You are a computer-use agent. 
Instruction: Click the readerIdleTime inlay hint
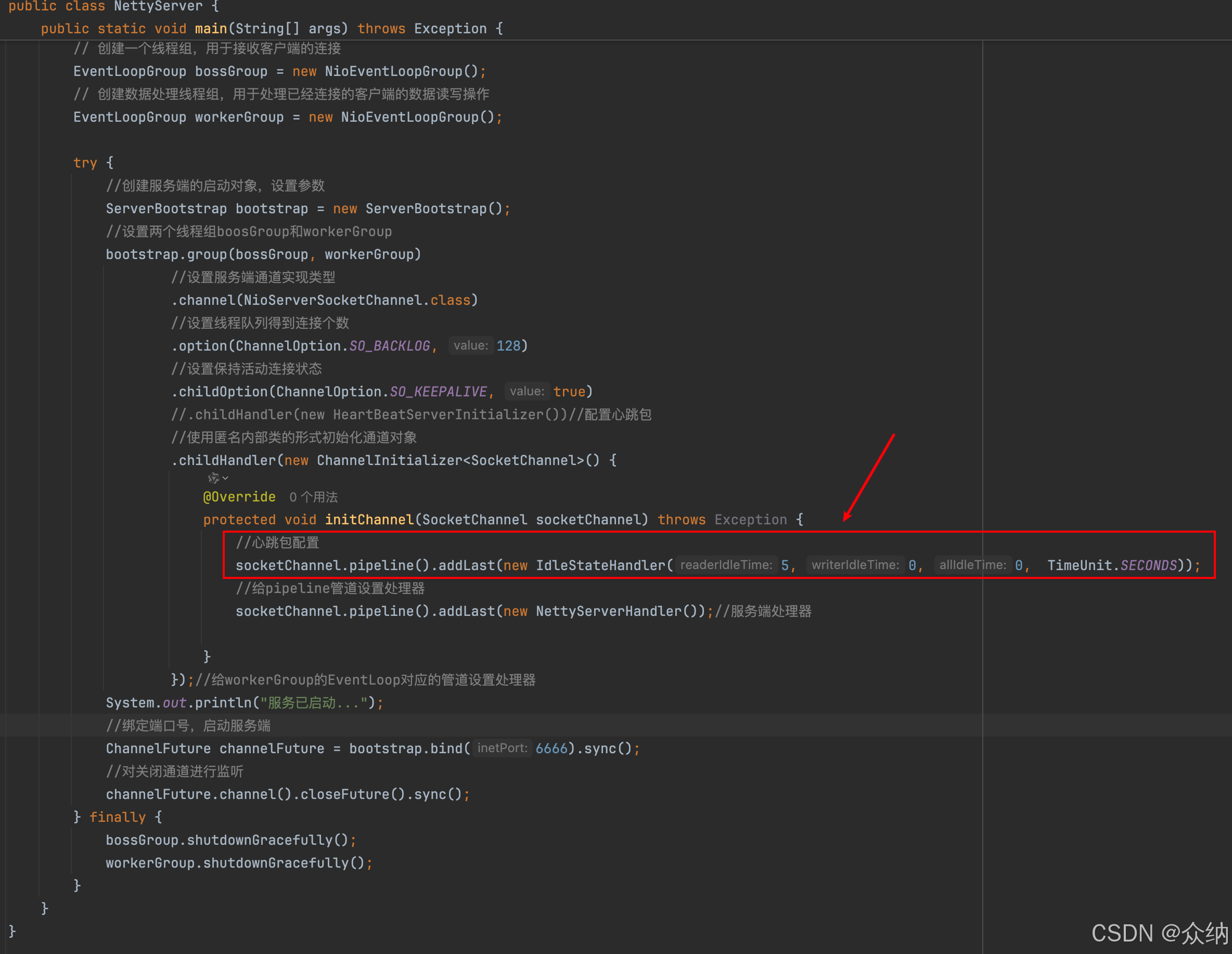[725, 565]
